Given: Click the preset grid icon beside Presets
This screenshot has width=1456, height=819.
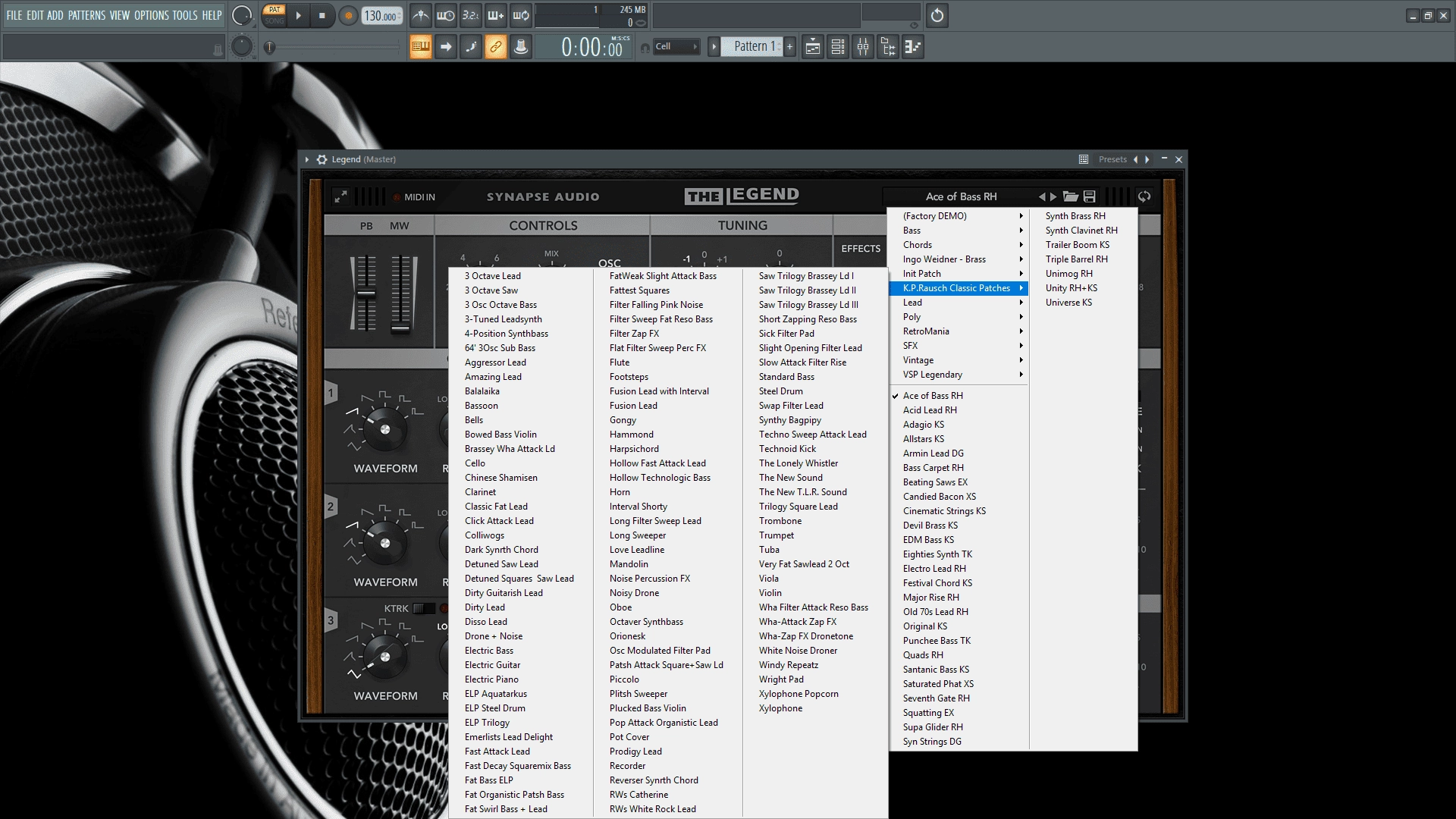Looking at the screenshot, I should tap(1084, 159).
